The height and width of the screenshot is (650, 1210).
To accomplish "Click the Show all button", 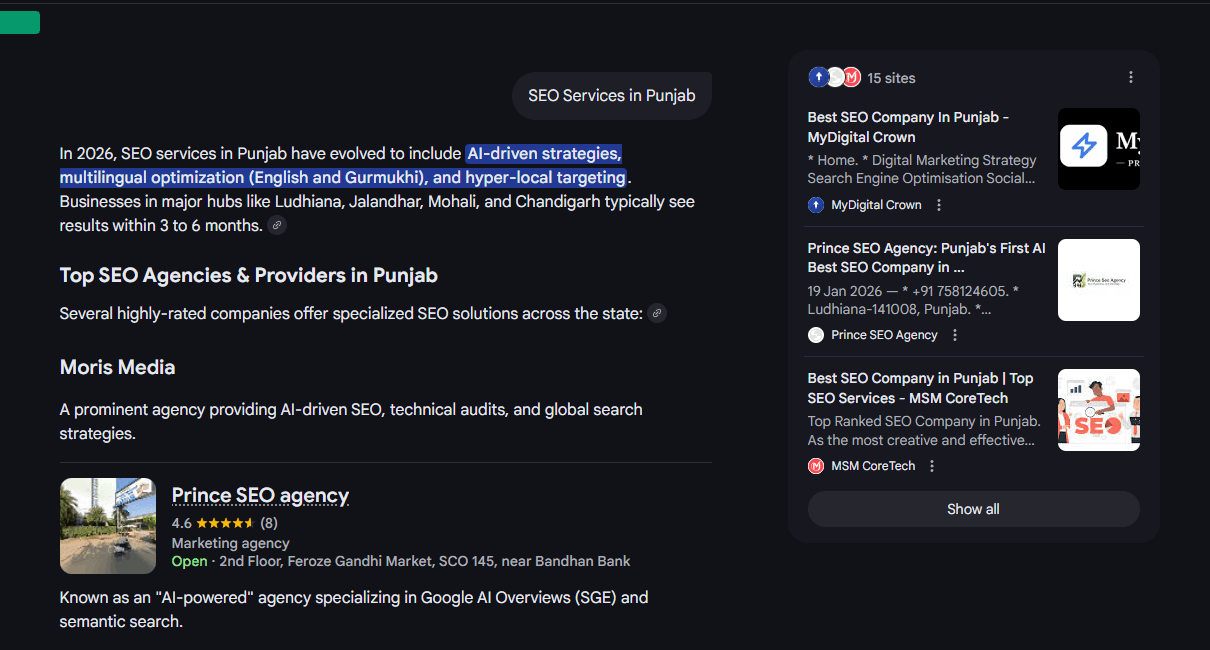I will (972, 508).
